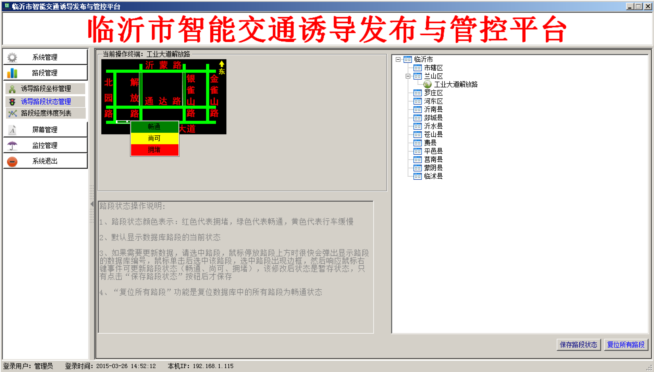Click the bar chart icon for 路段管理
This screenshot has height=376, width=661.
[12, 73]
